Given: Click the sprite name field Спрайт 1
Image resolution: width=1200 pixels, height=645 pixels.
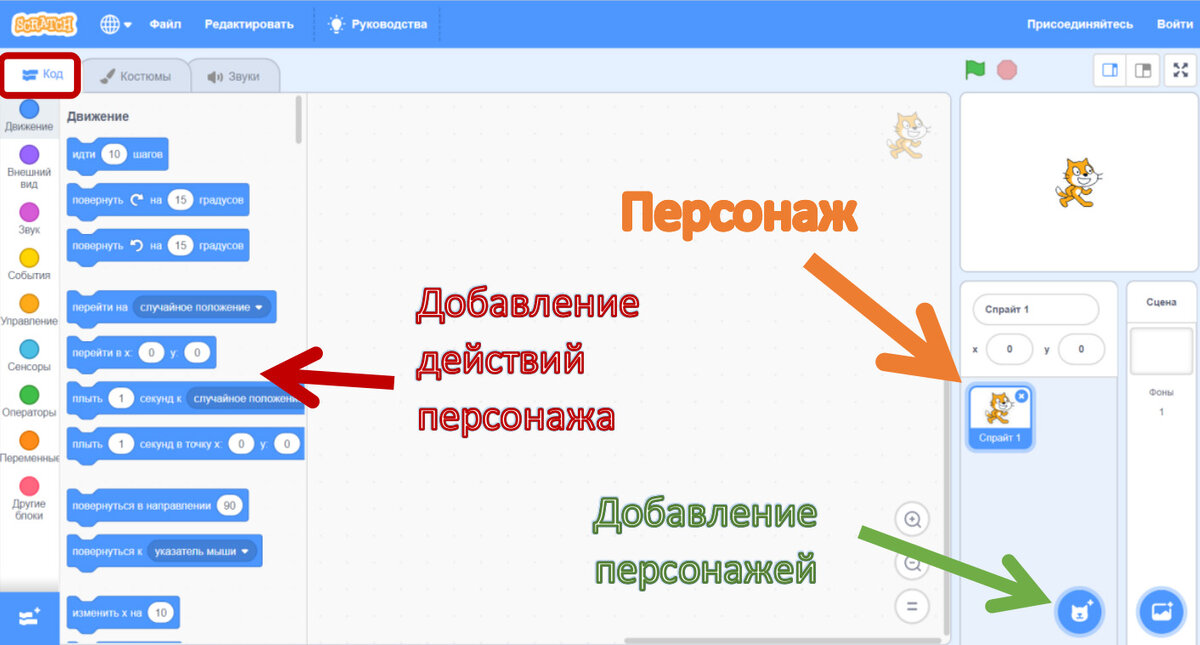Looking at the screenshot, I should (1035, 310).
